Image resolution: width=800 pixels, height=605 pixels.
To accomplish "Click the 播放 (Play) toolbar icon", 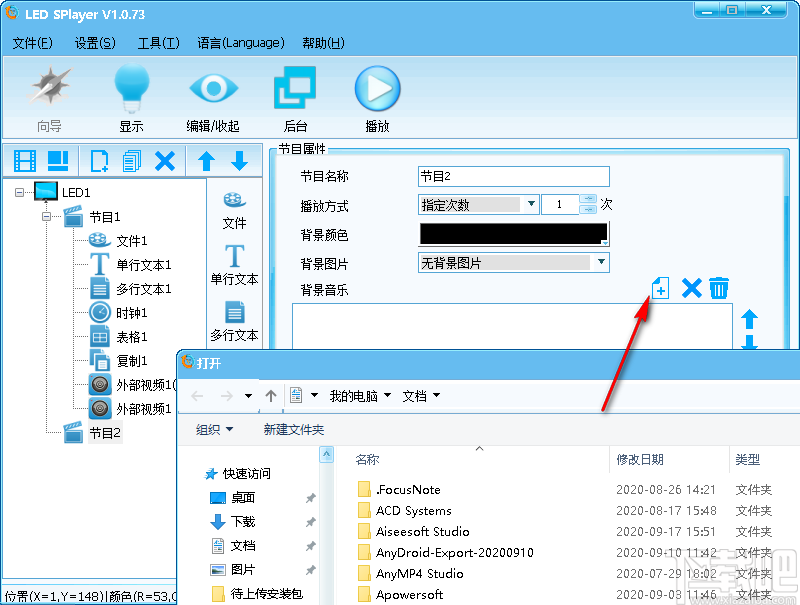I will [x=377, y=88].
